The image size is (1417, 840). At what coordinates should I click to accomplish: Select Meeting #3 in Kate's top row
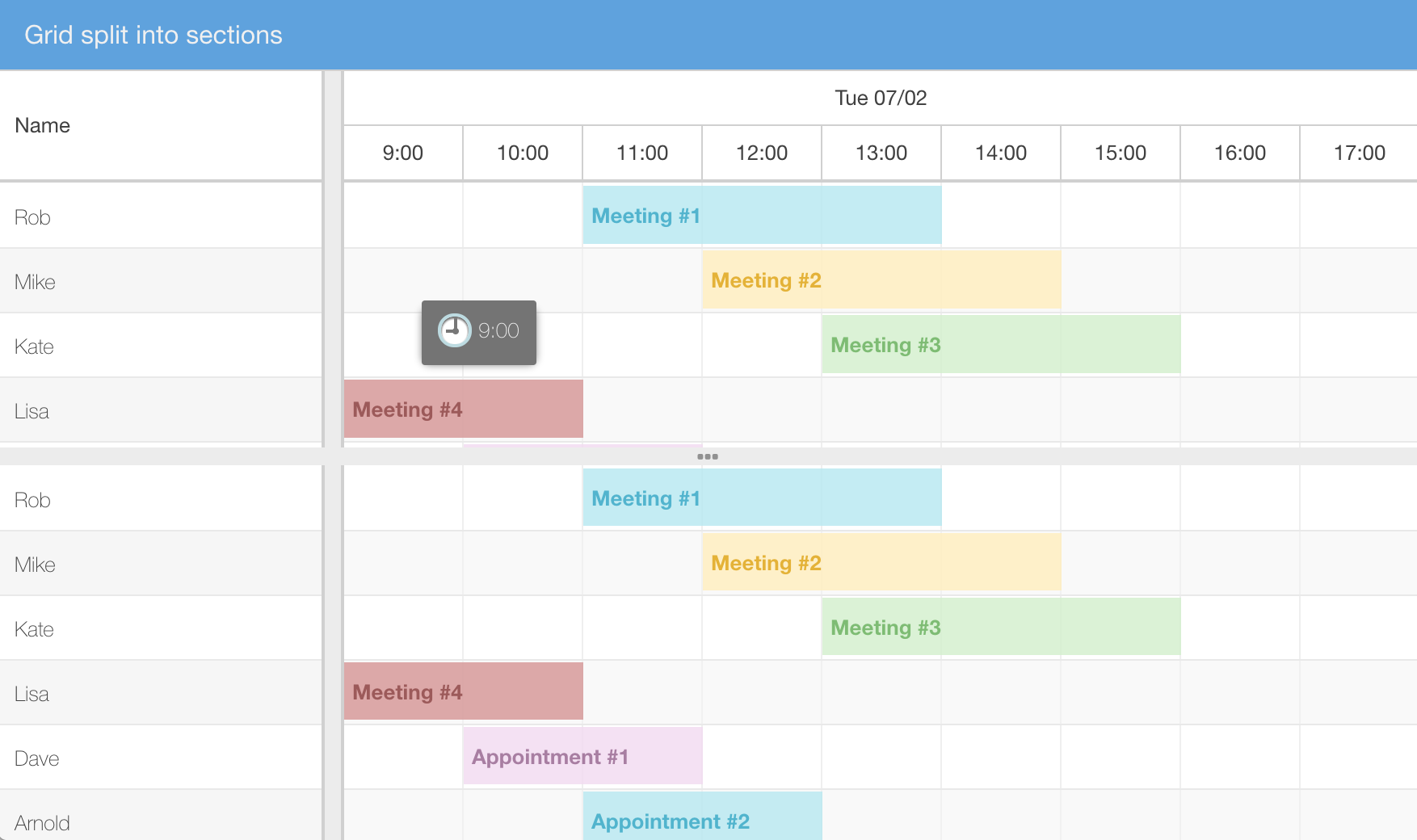click(x=999, y=345)
